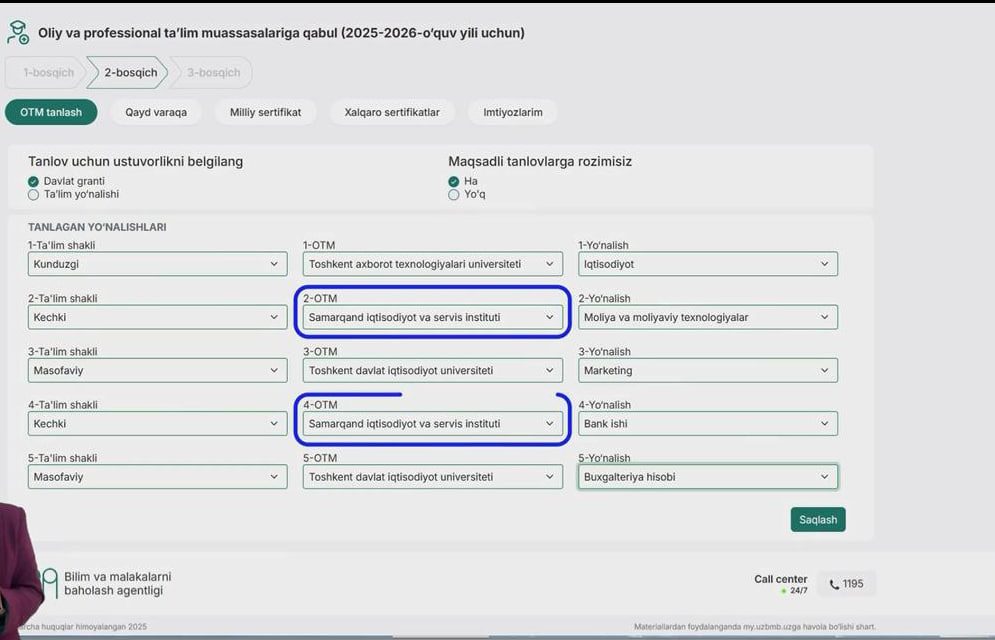The width and height of the screenshot is (995, 640).
Task: Click the chevron arrow in 1-OTM field
Action: coord(549,264)
